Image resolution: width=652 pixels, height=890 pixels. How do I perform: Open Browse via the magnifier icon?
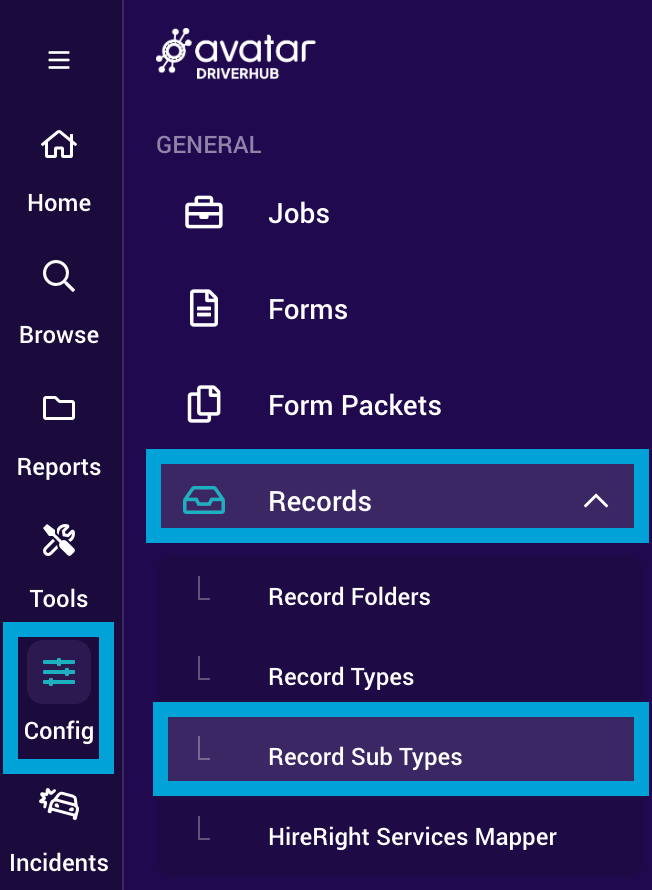59,276
